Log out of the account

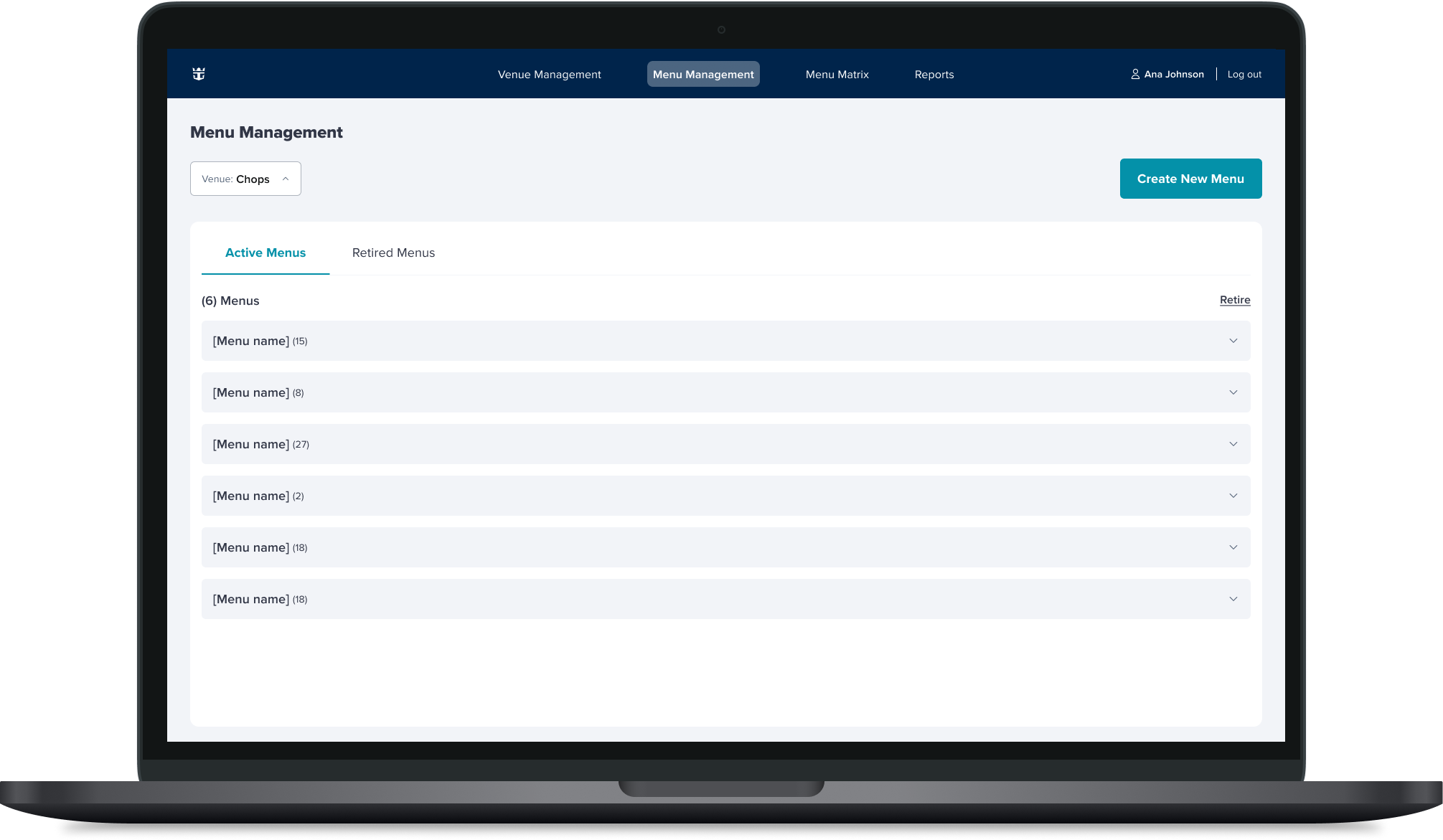(x=1244, y=75)
